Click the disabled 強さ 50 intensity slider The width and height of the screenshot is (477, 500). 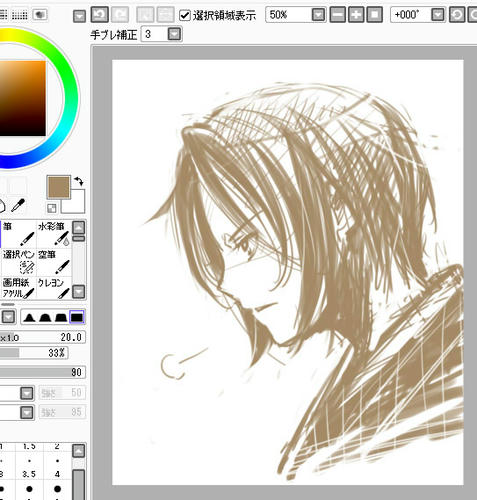(x=62, y=393)
